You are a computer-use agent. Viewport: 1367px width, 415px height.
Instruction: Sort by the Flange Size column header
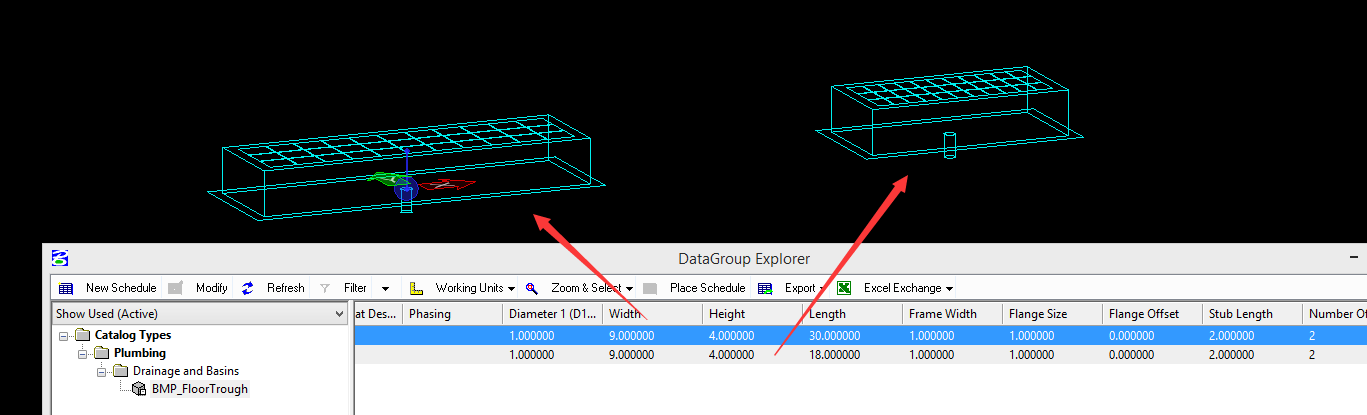1052,314
